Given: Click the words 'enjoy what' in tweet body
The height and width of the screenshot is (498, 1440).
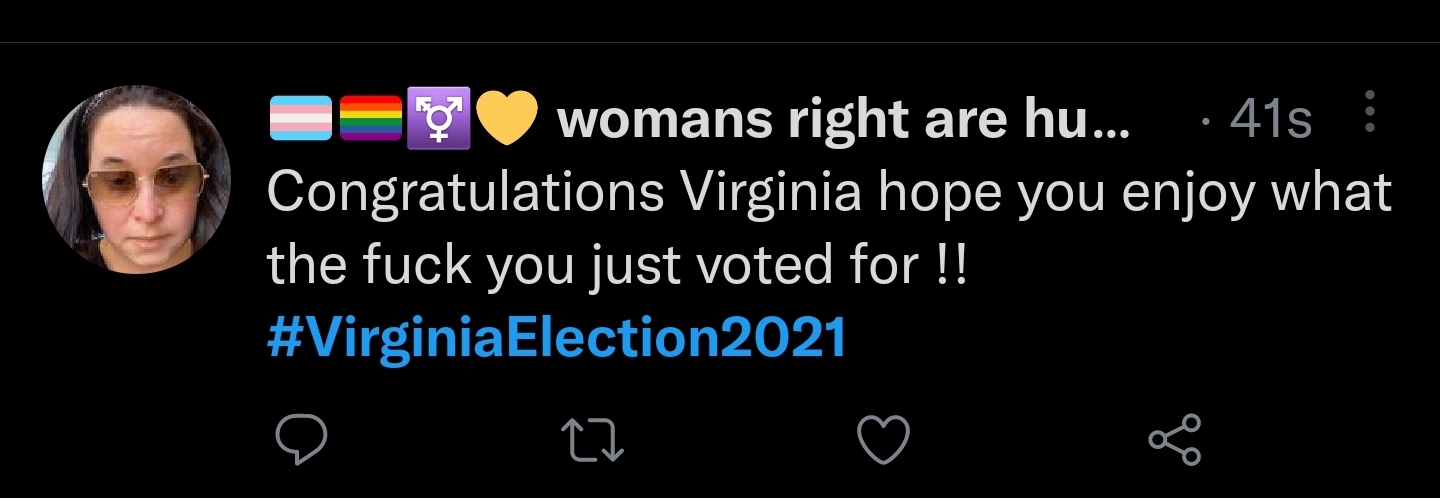Looking at the screenshot, I should tap(1257, 194).
